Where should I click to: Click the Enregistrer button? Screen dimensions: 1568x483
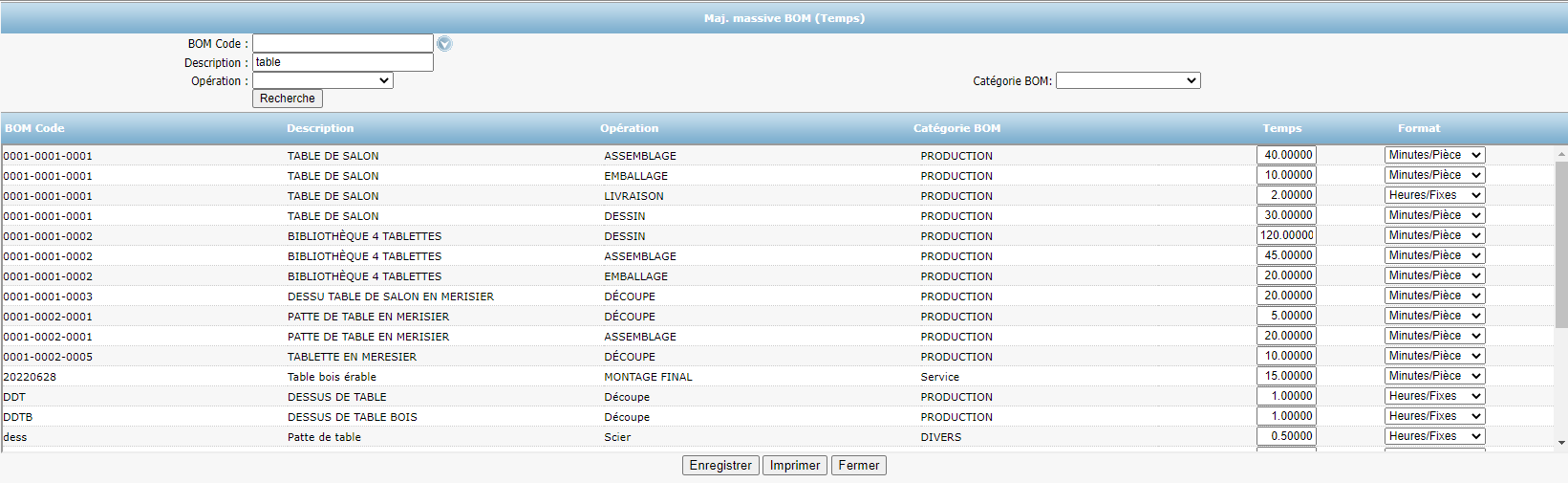(720, 466)
